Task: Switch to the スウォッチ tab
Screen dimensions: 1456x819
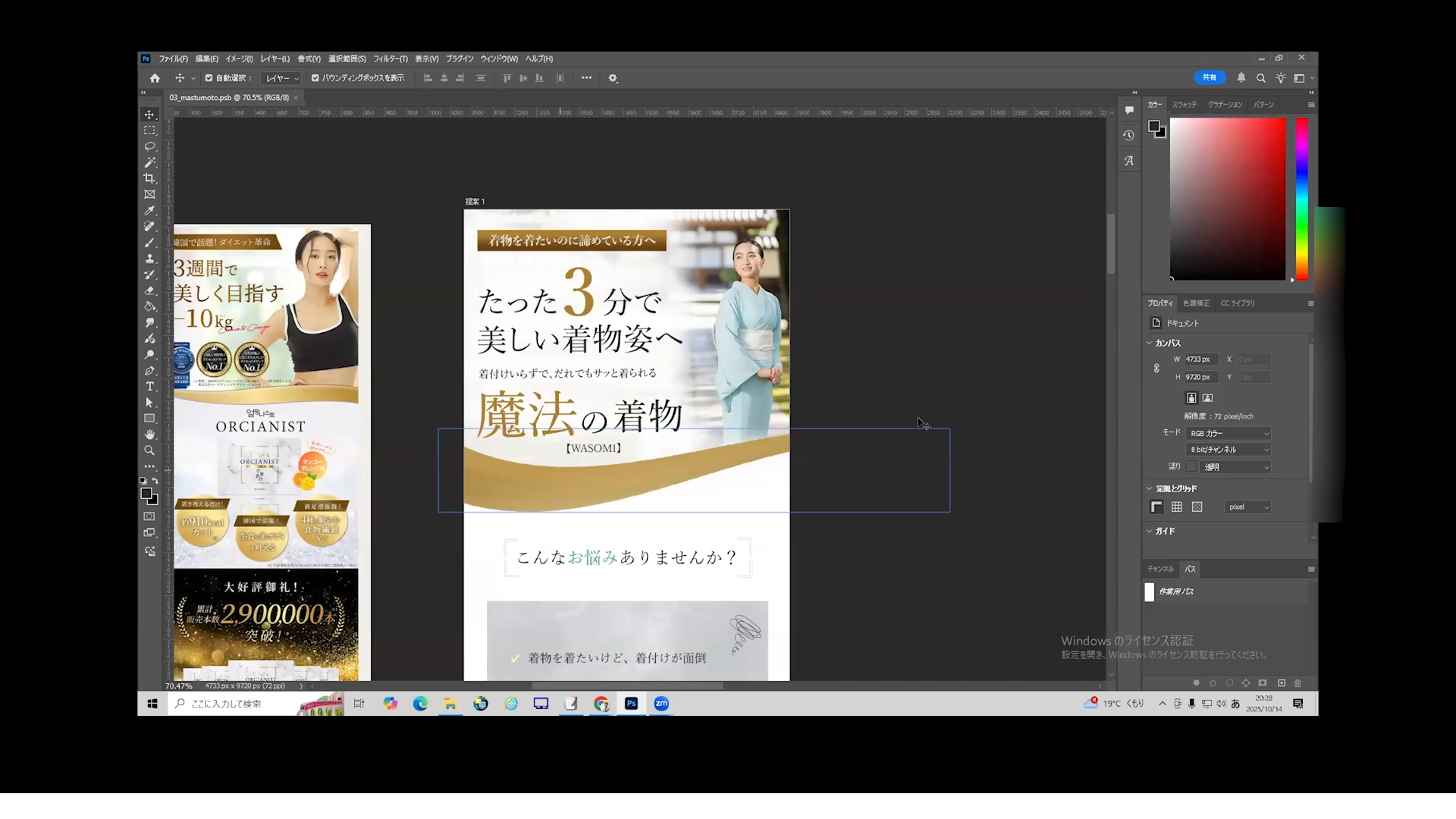Action: [1184, 105]
